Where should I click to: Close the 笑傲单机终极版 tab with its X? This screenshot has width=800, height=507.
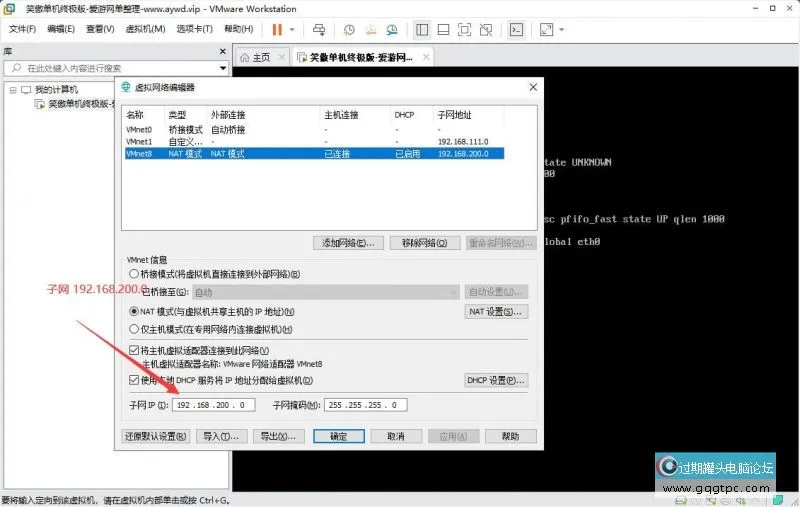pyautogui.click(x=426, y=58)
